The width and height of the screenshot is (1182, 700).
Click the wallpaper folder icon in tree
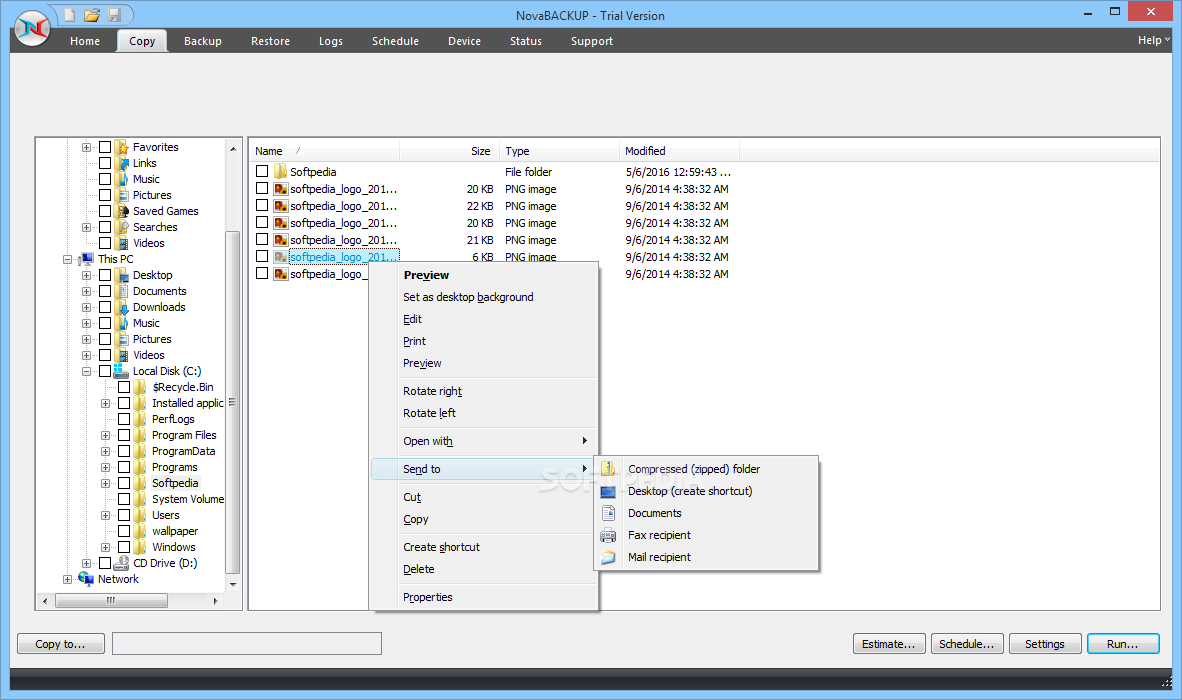(x=140, y=531)
